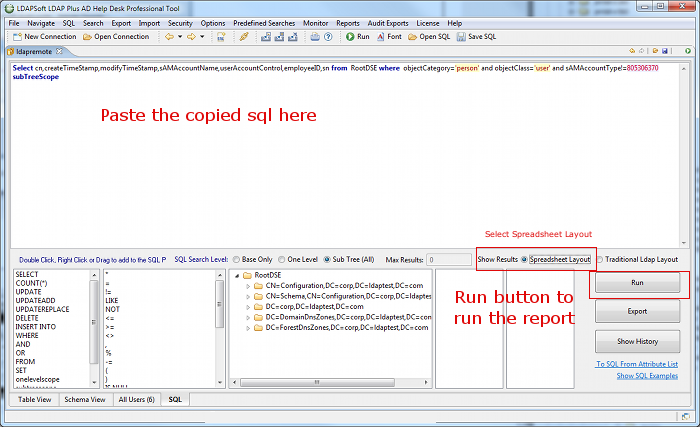Open the Audit Exports menu
The image size is (700, 427).
pyautogui.click(x=388, y=23)
